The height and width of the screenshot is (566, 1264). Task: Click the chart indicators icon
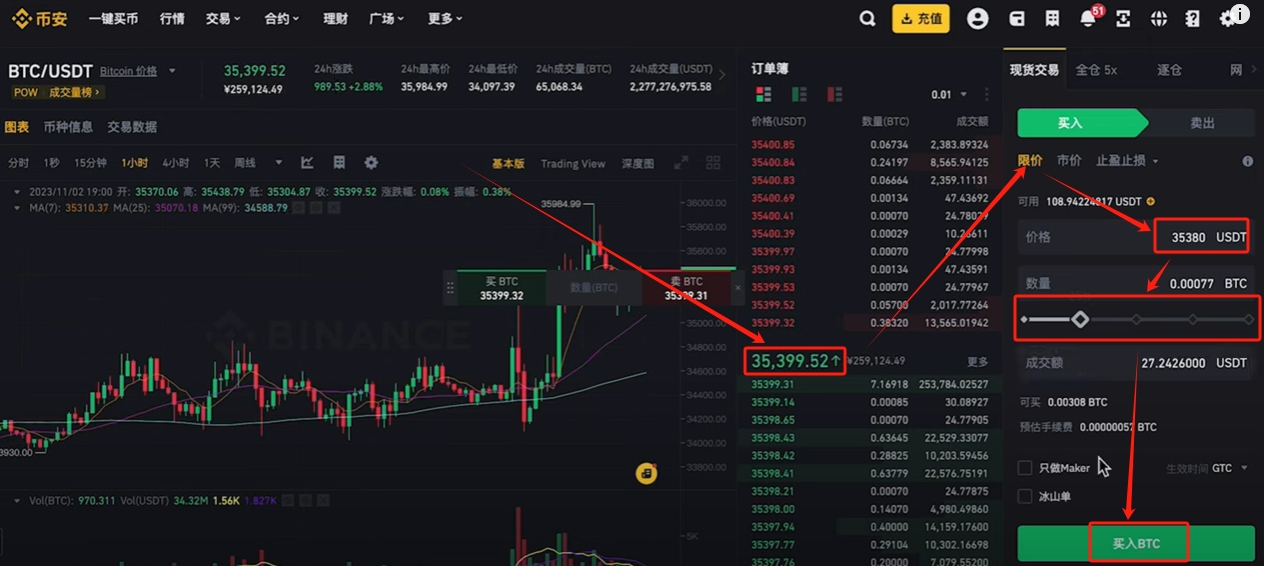point(307,162)
